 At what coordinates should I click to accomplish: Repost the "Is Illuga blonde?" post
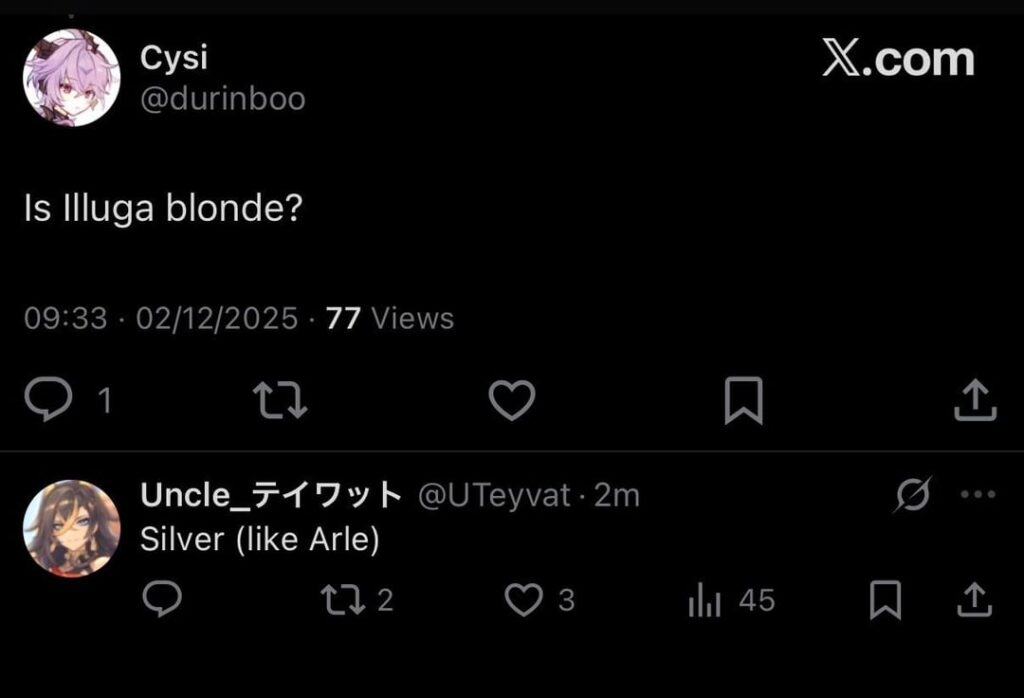tap(280, 400)
